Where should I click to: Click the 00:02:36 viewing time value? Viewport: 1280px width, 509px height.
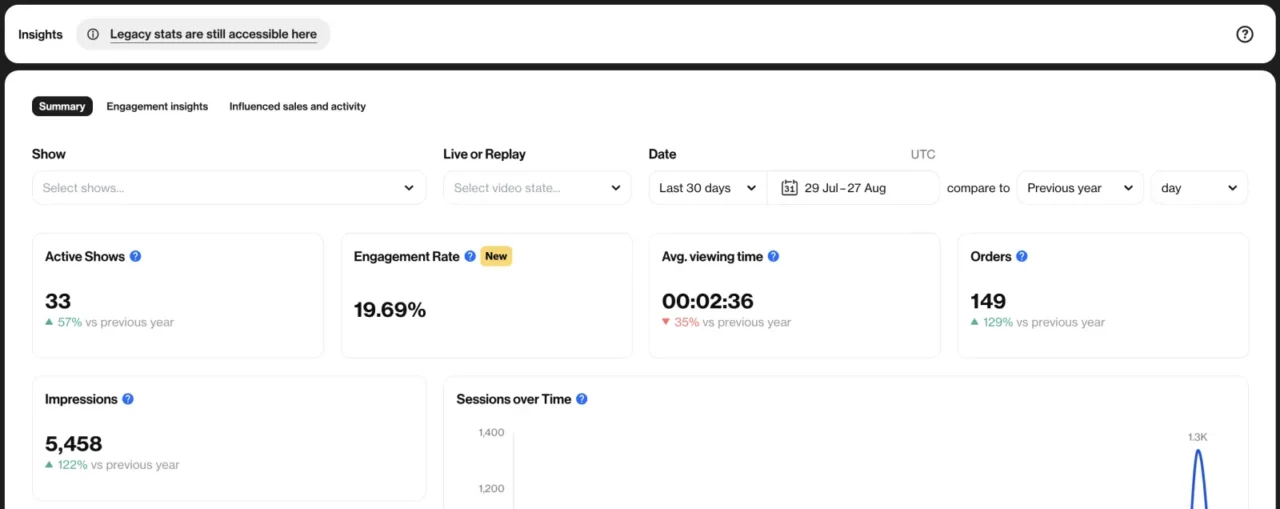point(708,301)
